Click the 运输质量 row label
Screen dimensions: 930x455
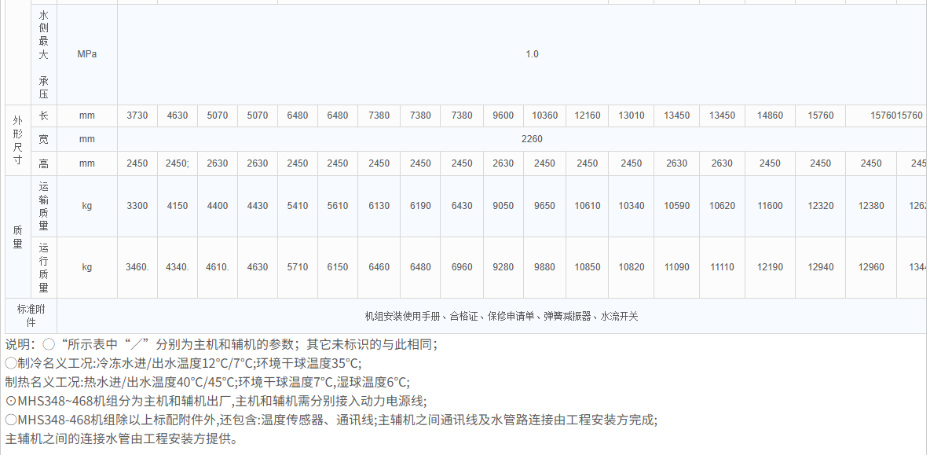pos(43,206)
